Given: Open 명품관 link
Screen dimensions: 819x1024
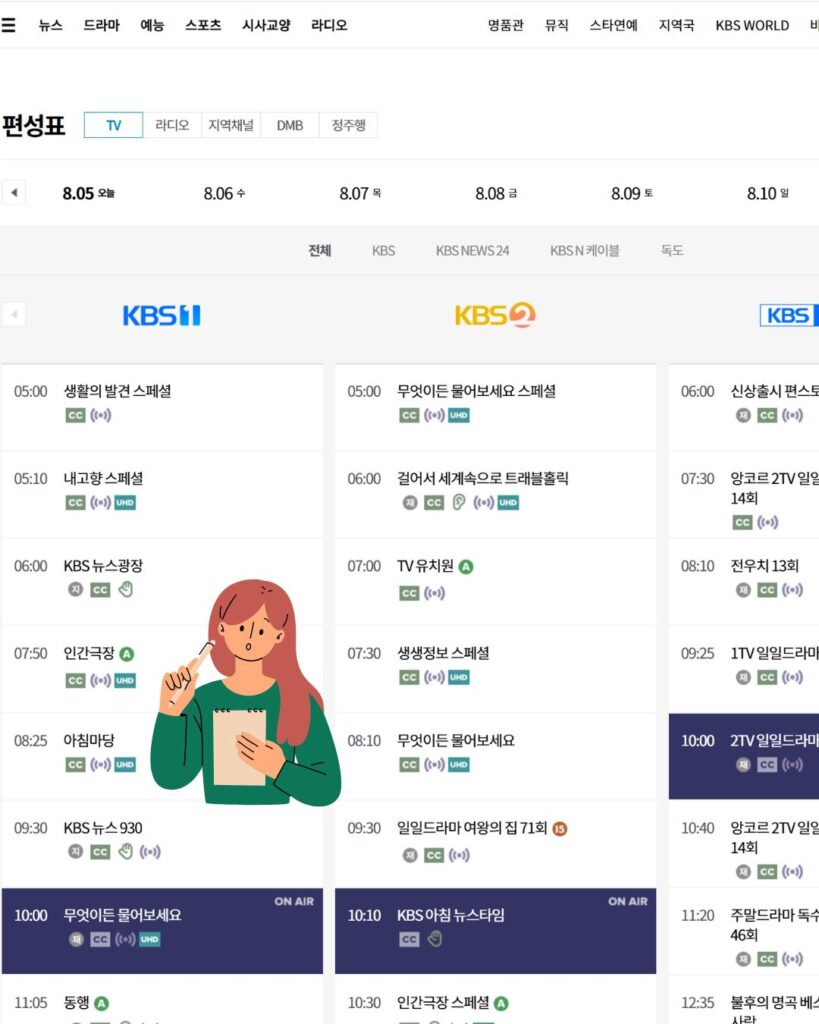Looking at the screenshot, I should (506, 25).
